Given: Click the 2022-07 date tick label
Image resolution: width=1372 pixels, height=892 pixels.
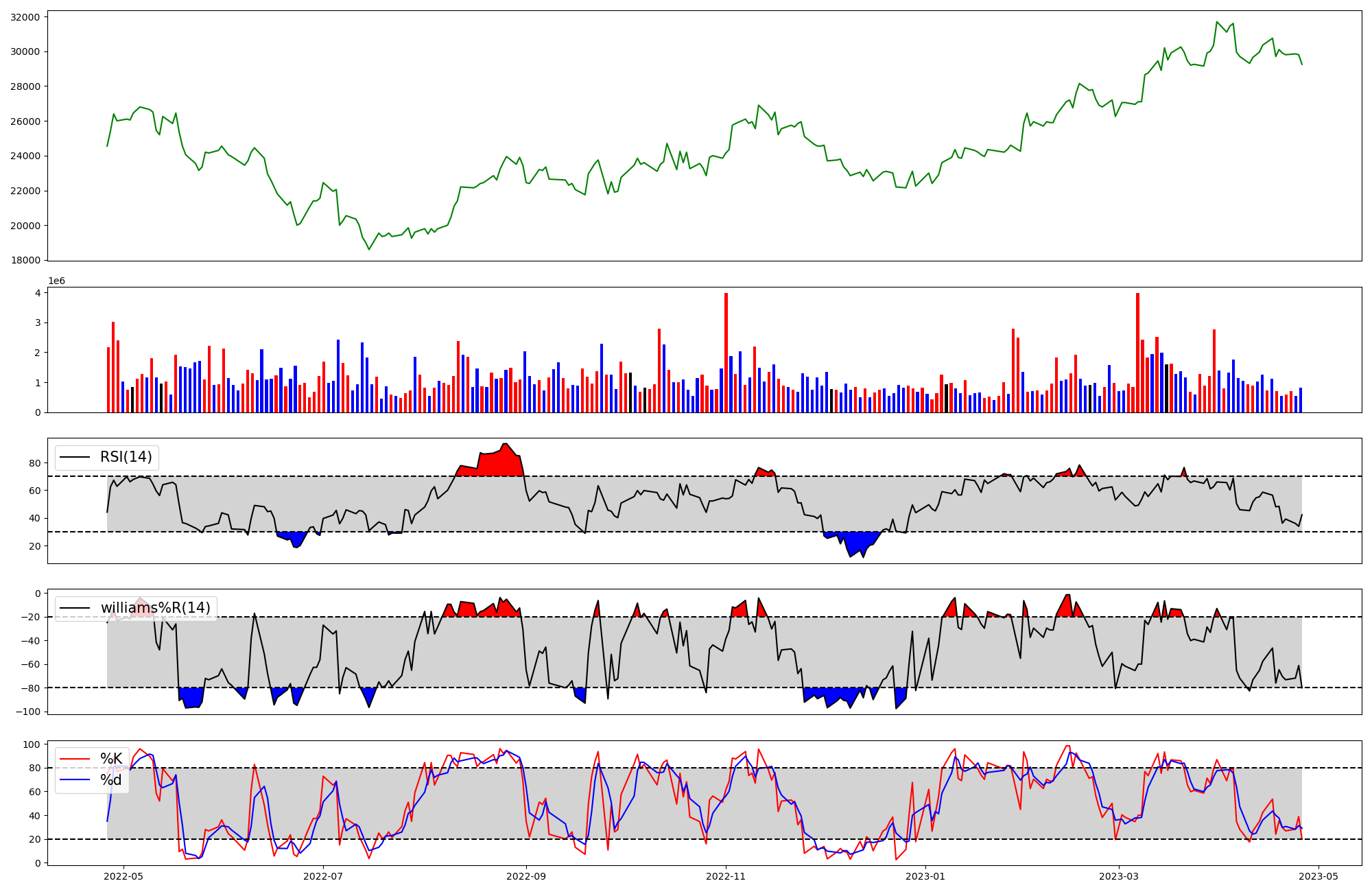Looking at the screenshot, I should [322, 876].
